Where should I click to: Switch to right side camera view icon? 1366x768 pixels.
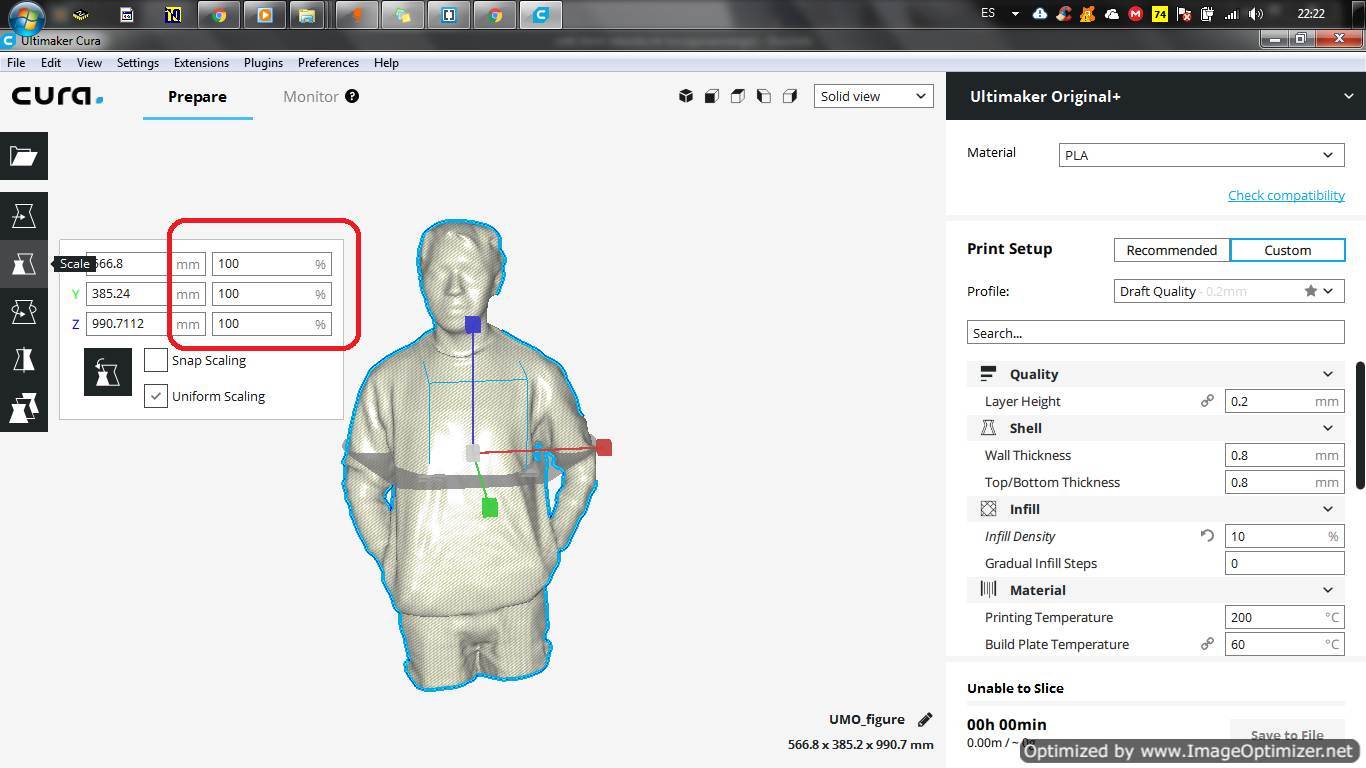790,96
